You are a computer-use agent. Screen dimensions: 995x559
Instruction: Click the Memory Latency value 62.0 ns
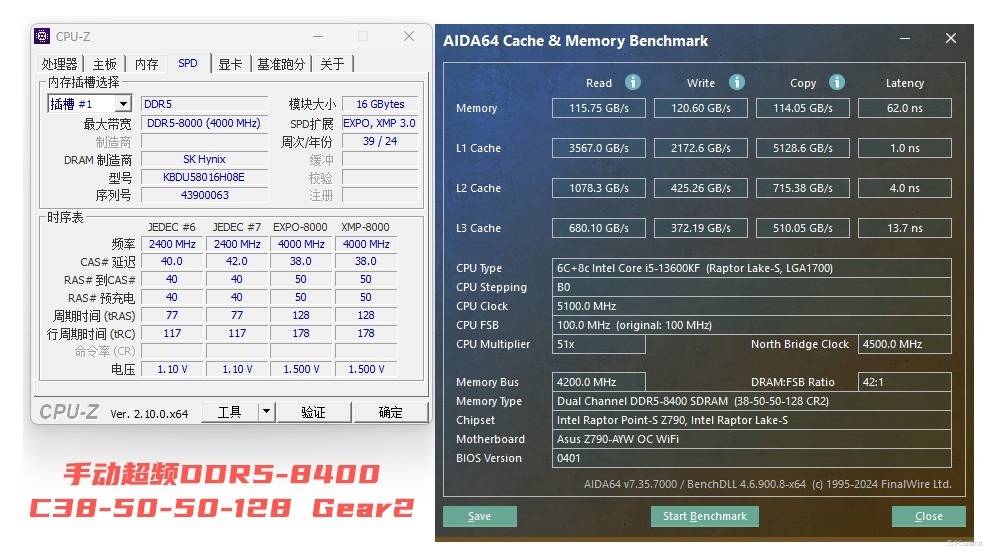(x=905, y=108)
